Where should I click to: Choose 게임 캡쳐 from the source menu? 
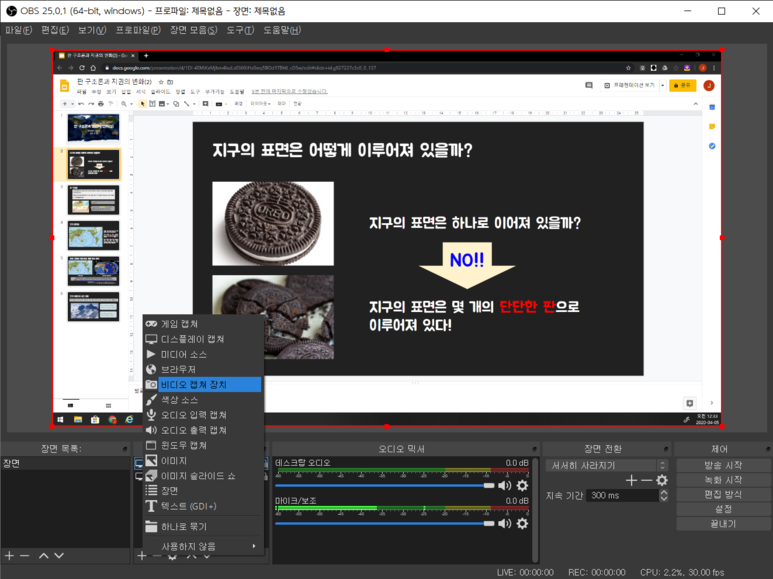click(203, 324)
